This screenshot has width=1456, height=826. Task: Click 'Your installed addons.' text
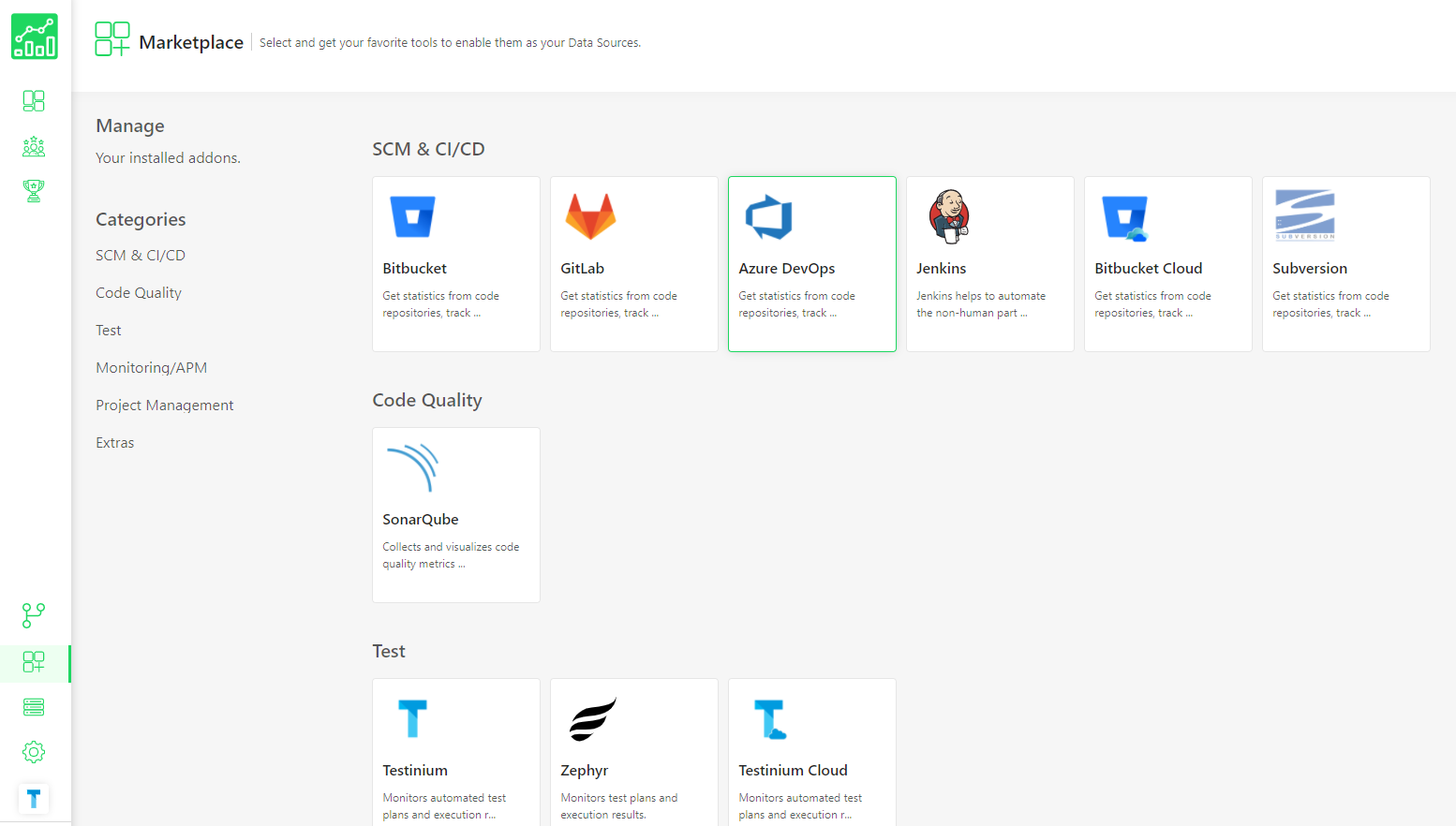click(169, 157)
